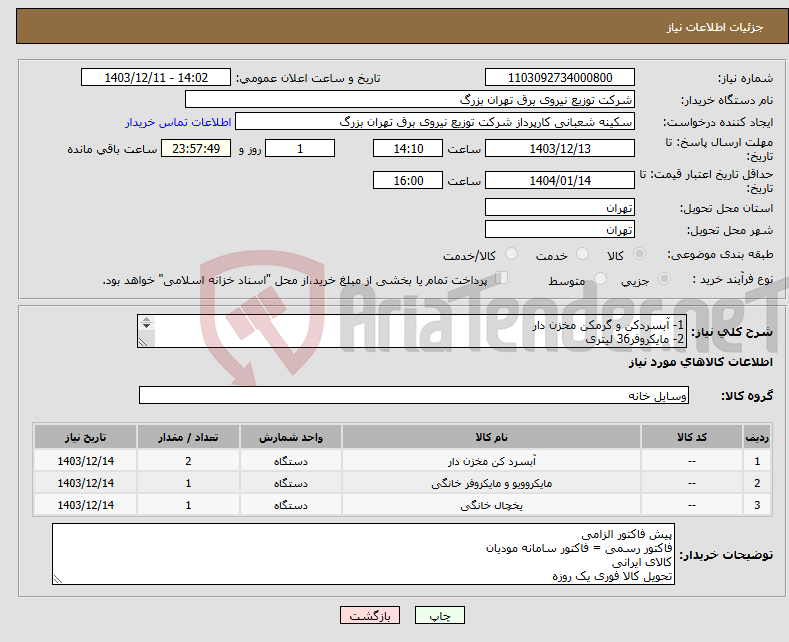The height and width of the screenshot is (642, 789).
Task: Click the توضیحات خریدار text area
Action: (363, 554)
